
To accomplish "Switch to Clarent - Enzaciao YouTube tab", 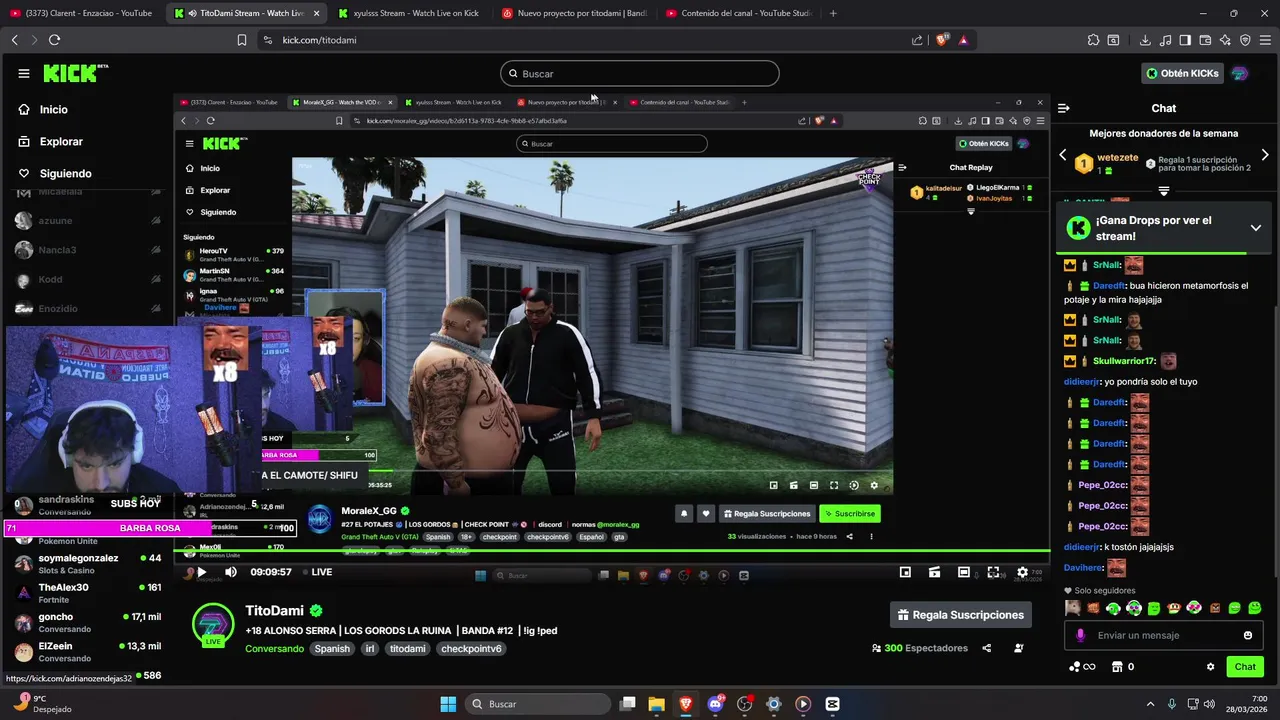I will point(82,13).
